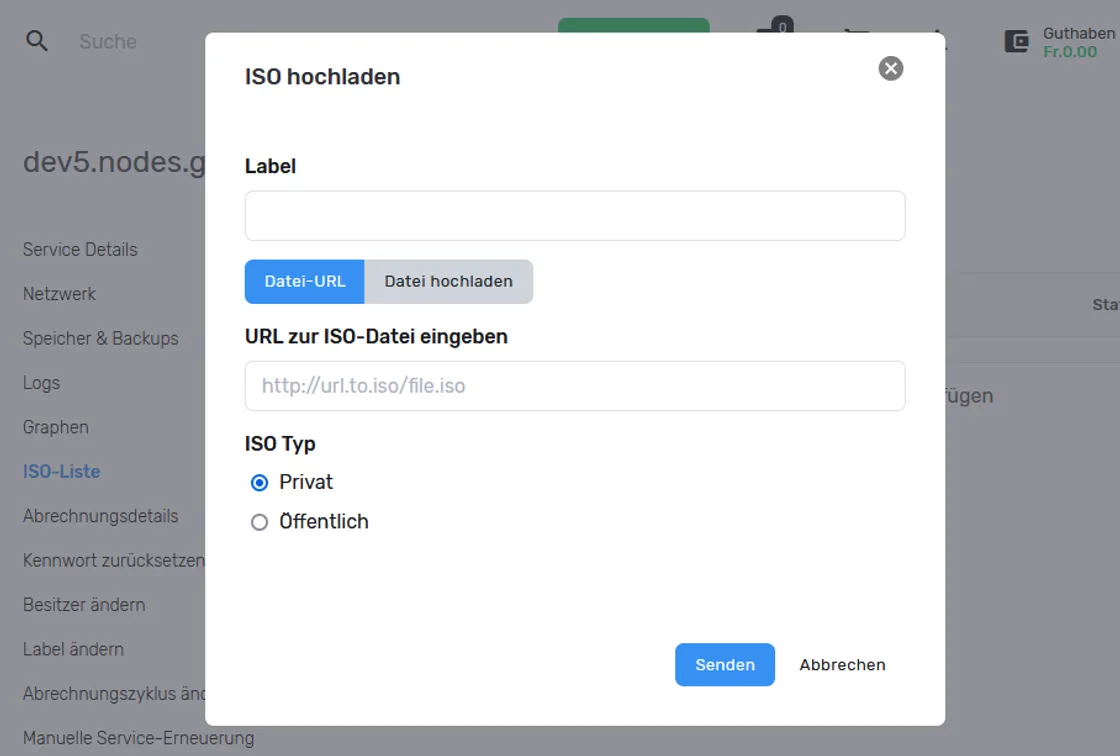Click the search magnifier icon
Viewport: 1120px width, 756px height.
click(36, 41)
